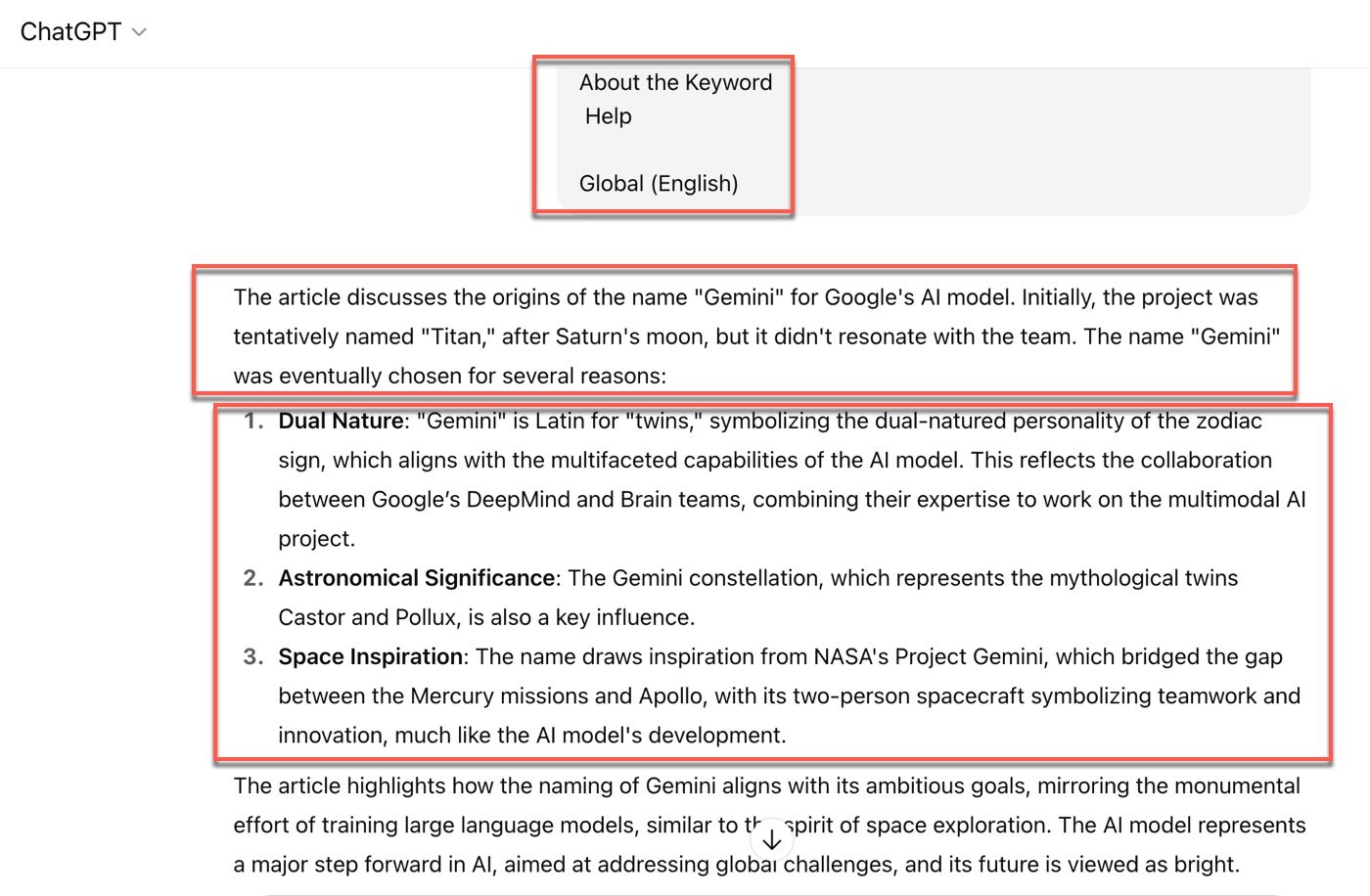This screenshot has height=896, width=1370.
Task: Click the line "was eventually chosen for several reasons:"
Action: (x=449, y=376)
